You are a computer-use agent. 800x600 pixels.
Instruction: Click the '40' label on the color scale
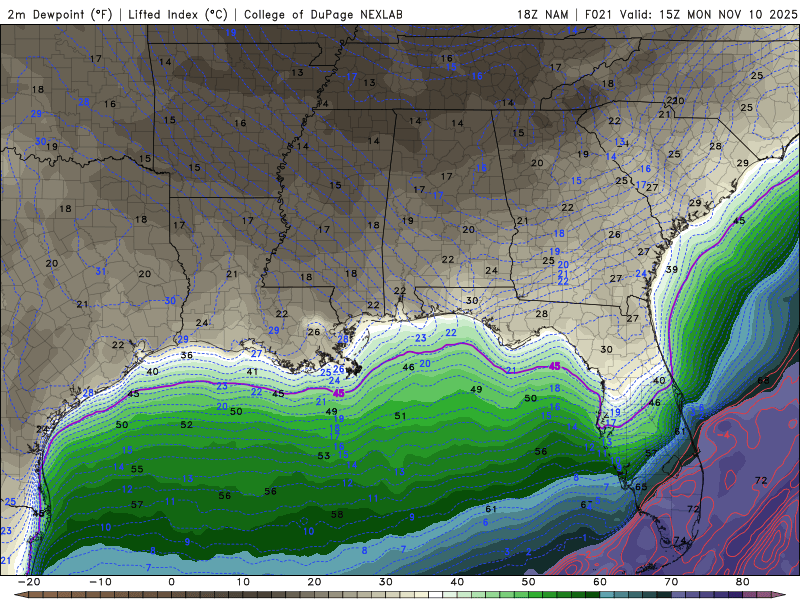coord(457,582)
